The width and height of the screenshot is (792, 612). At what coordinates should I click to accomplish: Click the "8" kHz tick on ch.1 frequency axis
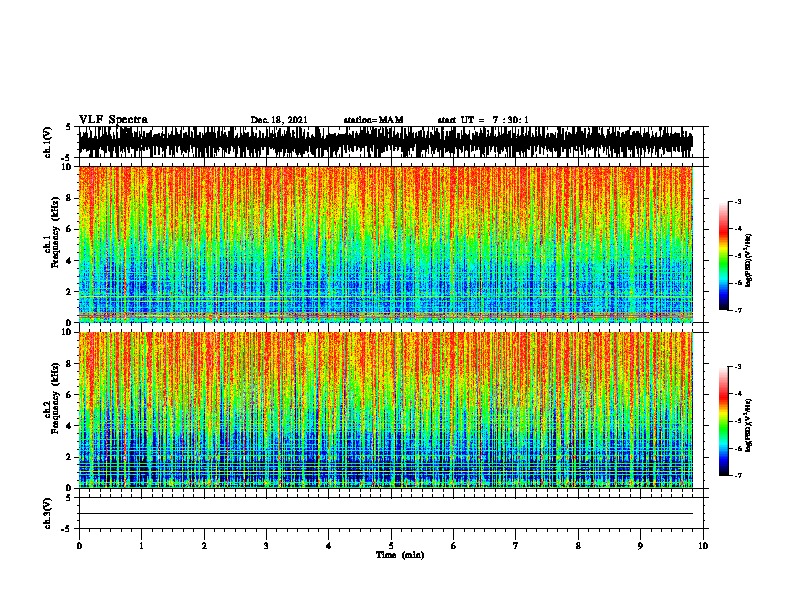click(70, 198)
